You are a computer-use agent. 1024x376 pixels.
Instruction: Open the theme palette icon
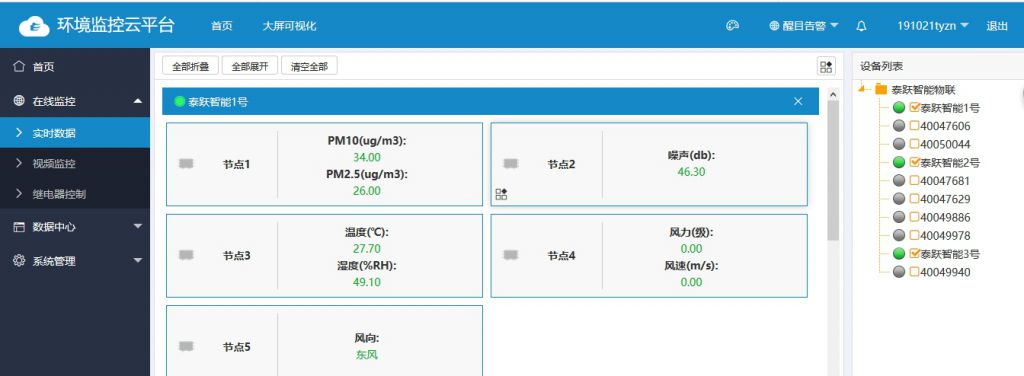732,26
